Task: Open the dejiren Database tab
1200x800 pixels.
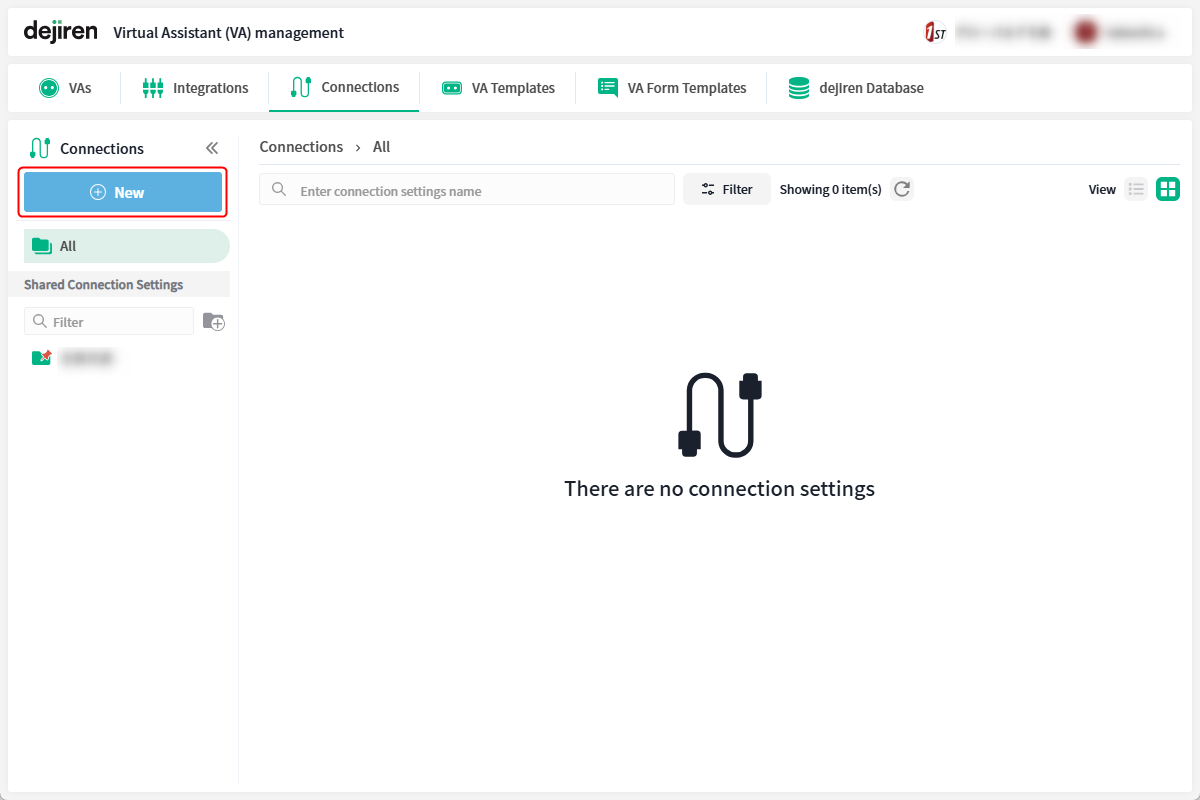Action: click(856, 88)
